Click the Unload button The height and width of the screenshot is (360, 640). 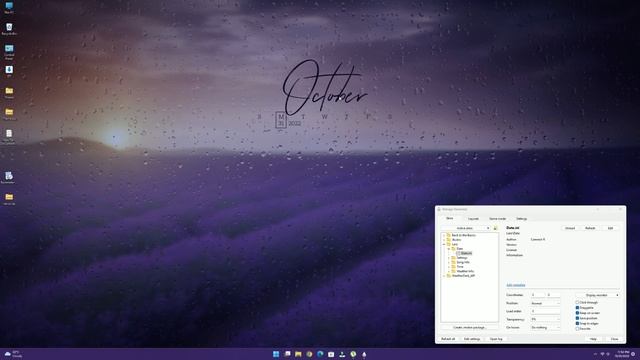point(570,228)
